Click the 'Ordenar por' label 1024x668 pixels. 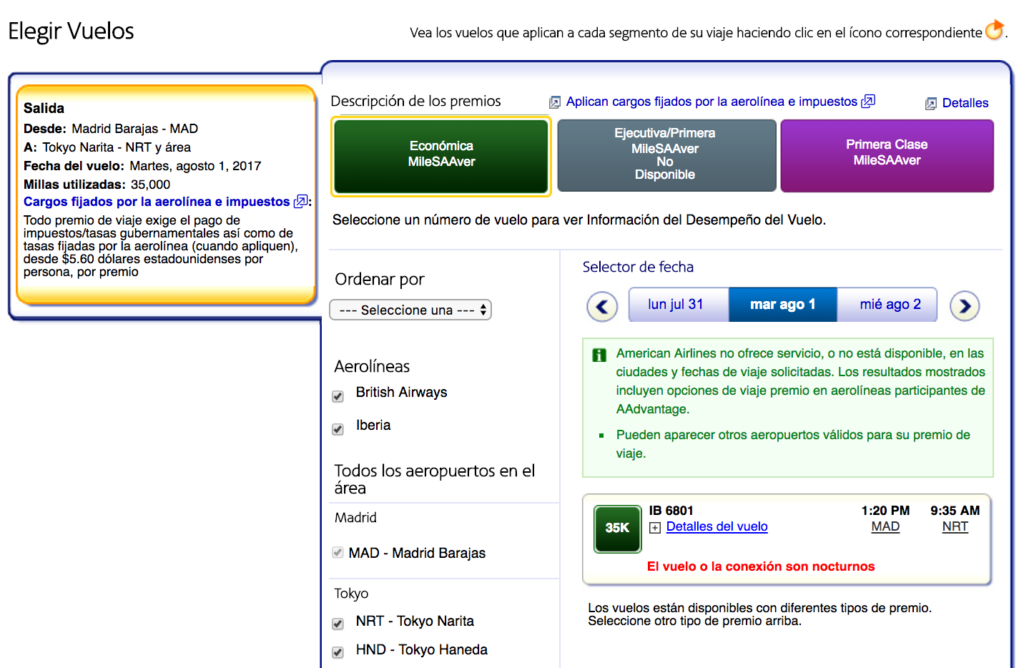379,279
